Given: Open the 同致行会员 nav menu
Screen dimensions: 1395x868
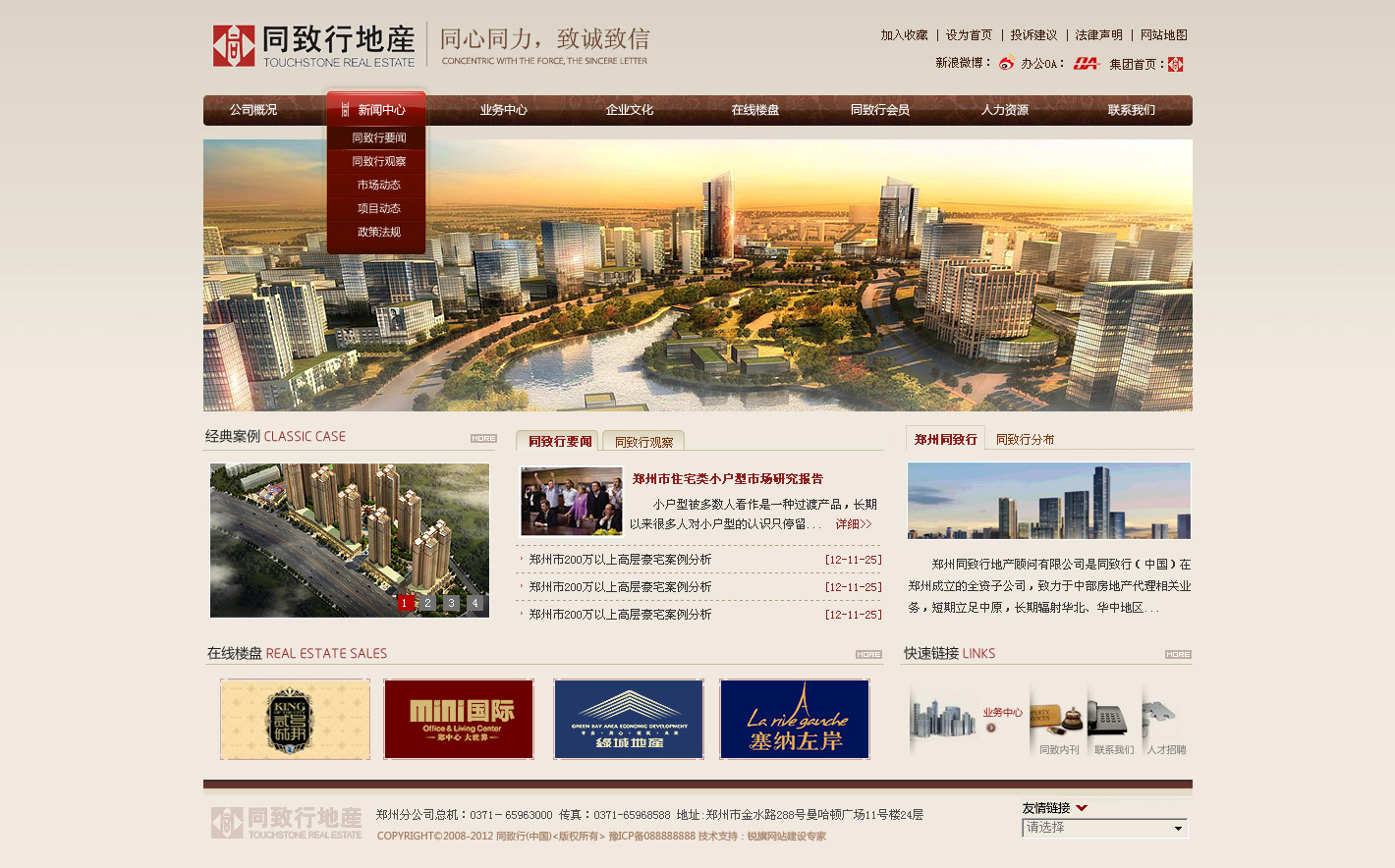Looking at the screenshot, I should 880,110.
